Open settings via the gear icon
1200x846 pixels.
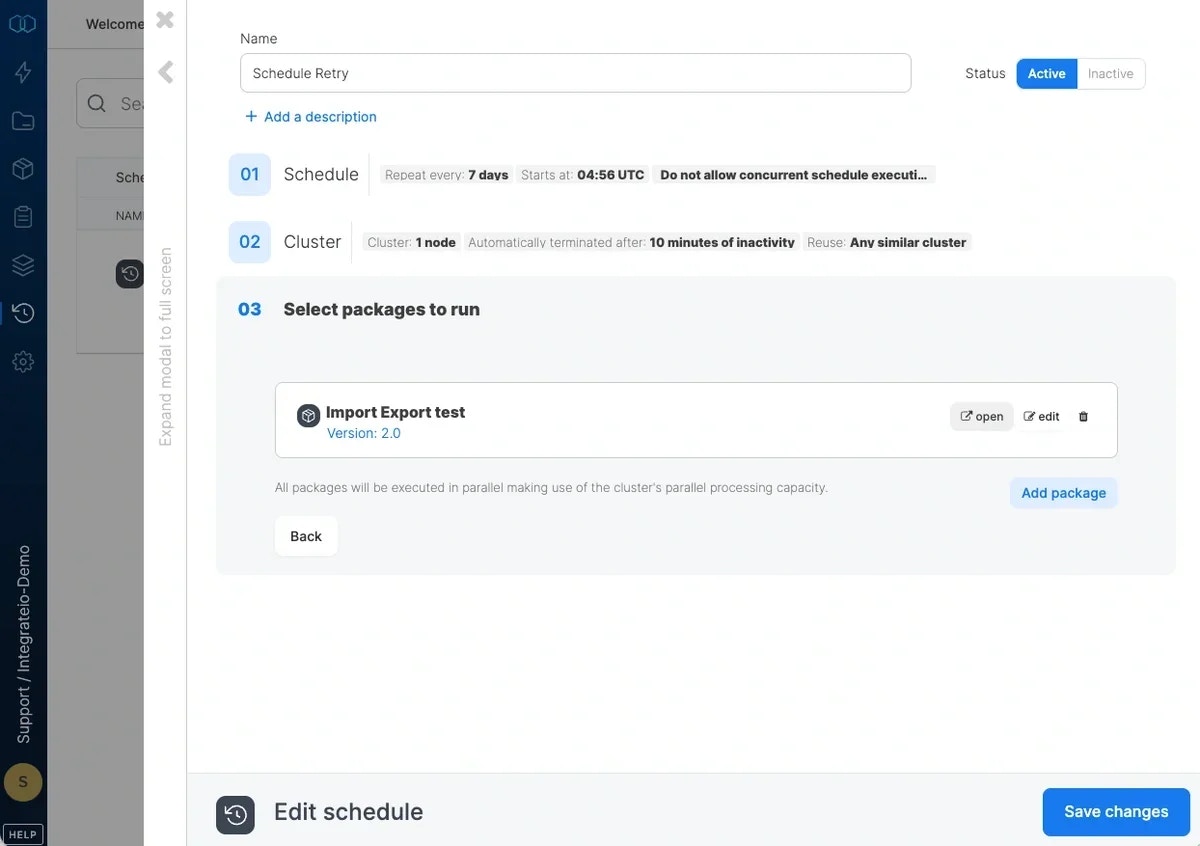point(23,361)
